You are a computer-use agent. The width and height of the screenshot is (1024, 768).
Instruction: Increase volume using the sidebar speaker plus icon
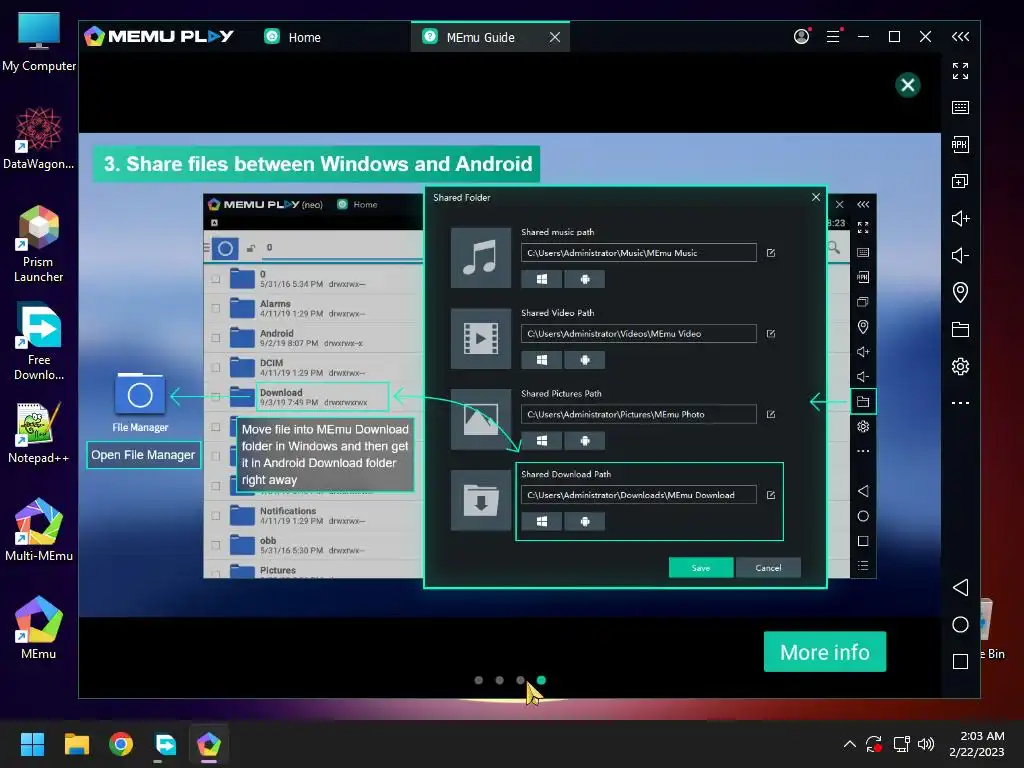[960, 218]
